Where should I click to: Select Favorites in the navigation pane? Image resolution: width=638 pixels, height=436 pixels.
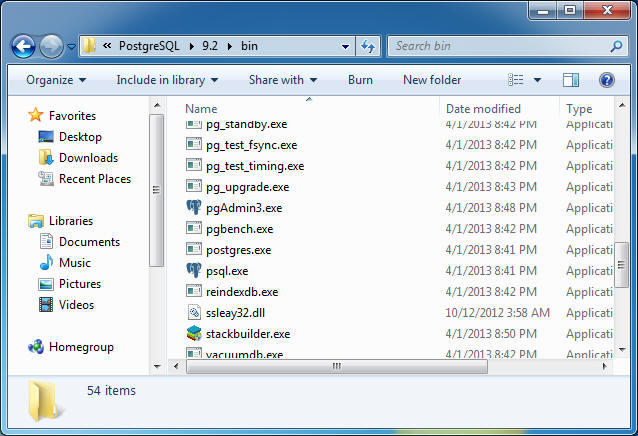(72, 116)
